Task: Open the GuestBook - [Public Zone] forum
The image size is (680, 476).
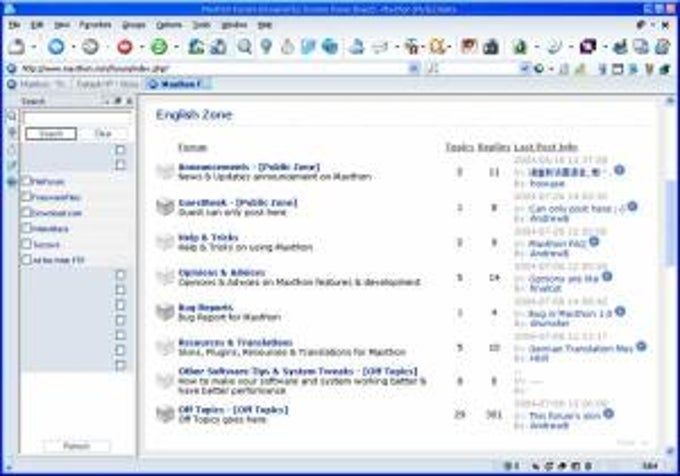Action: tap(238, 202)
